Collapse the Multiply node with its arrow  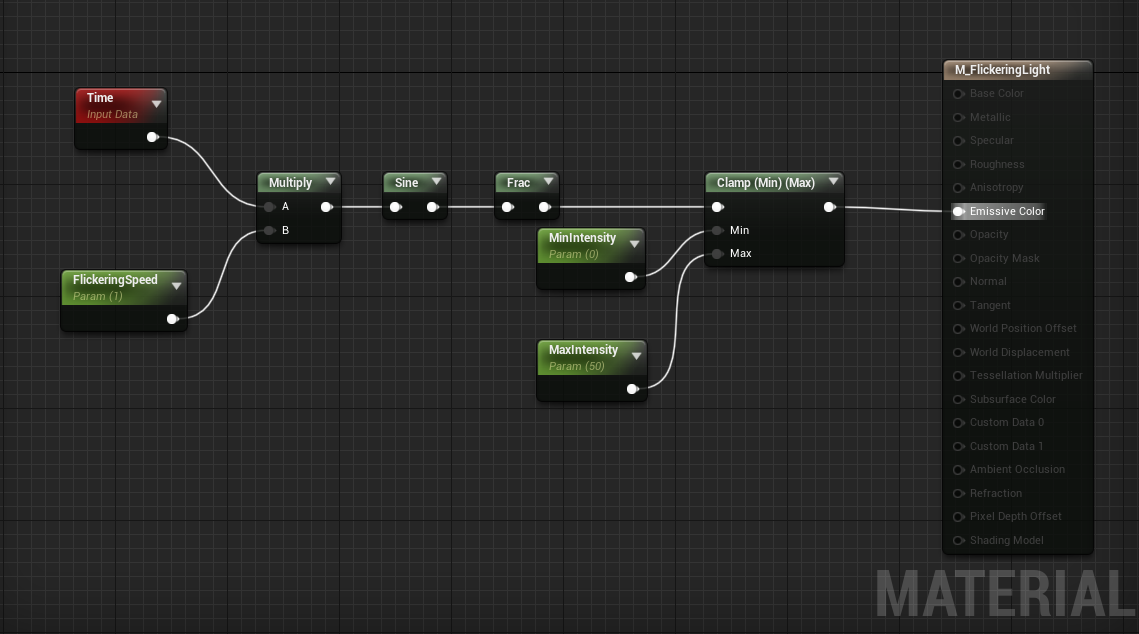click(x=331, y=182)
